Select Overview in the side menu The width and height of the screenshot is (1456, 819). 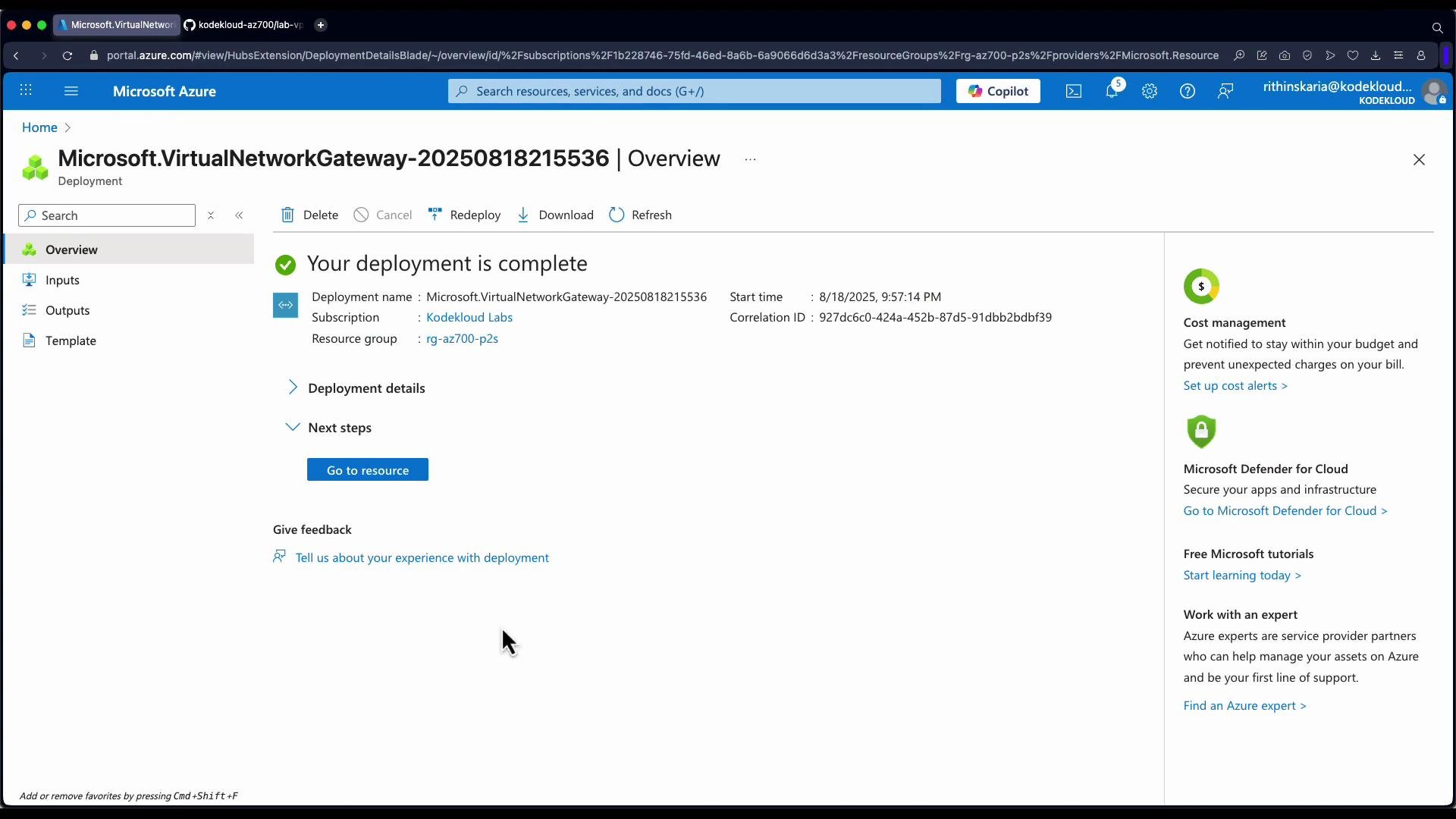pos(129,249)
